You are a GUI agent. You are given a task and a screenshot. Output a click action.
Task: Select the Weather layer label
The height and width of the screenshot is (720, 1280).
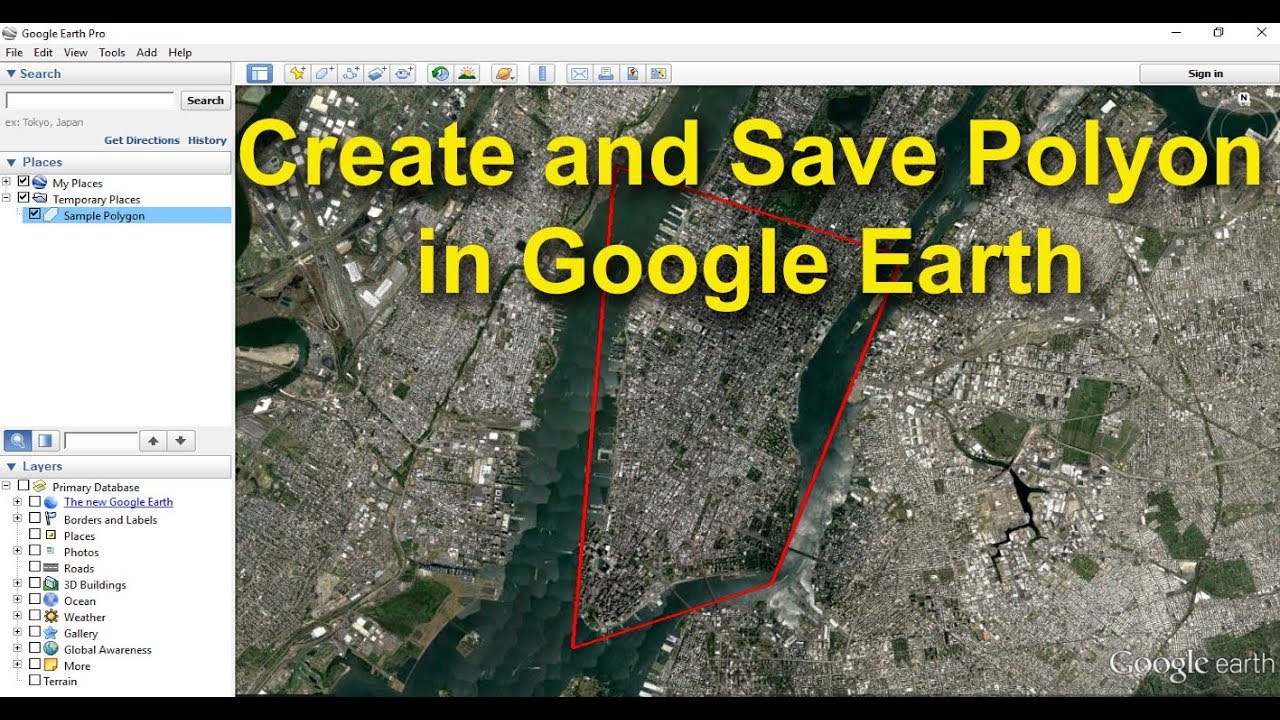coord(84,617)
